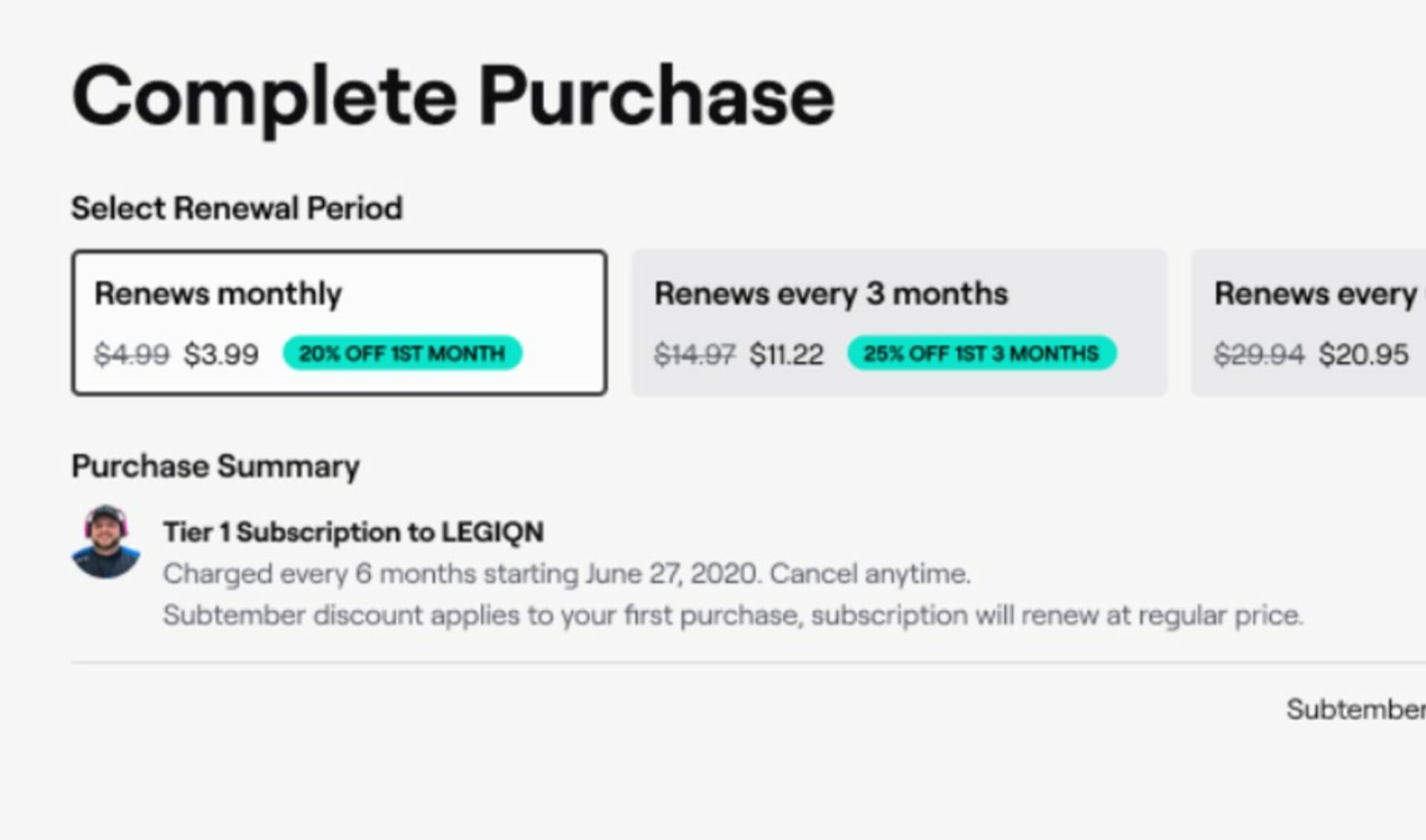Select the $11.22 three-month price

coord(787,354)
